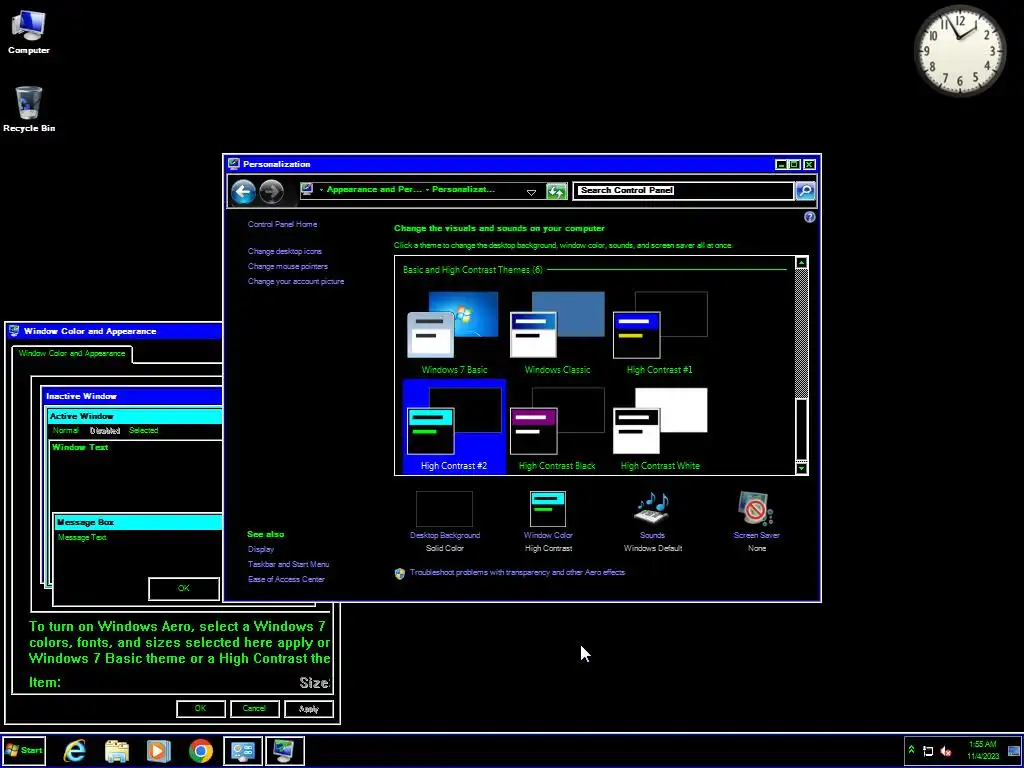Open Taskbar and Start Menu link
Screen dimensions: 1024x768
pos(288,564)
